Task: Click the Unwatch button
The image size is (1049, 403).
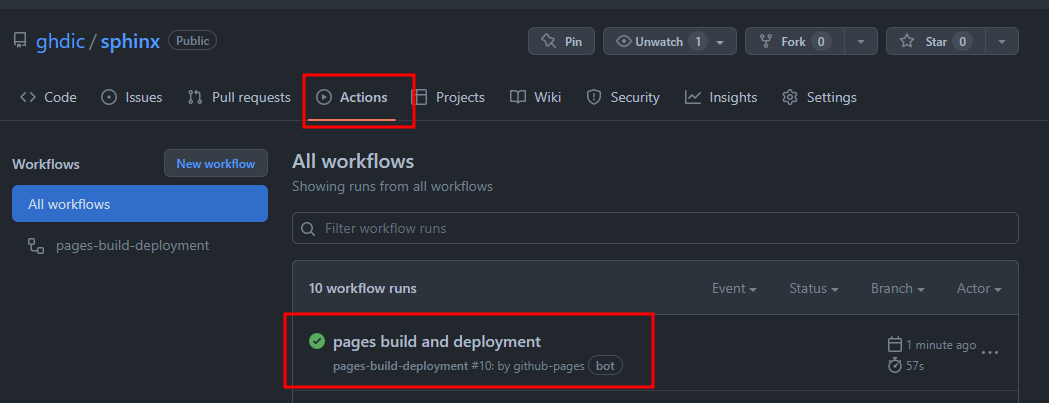Action: point(670,42)
